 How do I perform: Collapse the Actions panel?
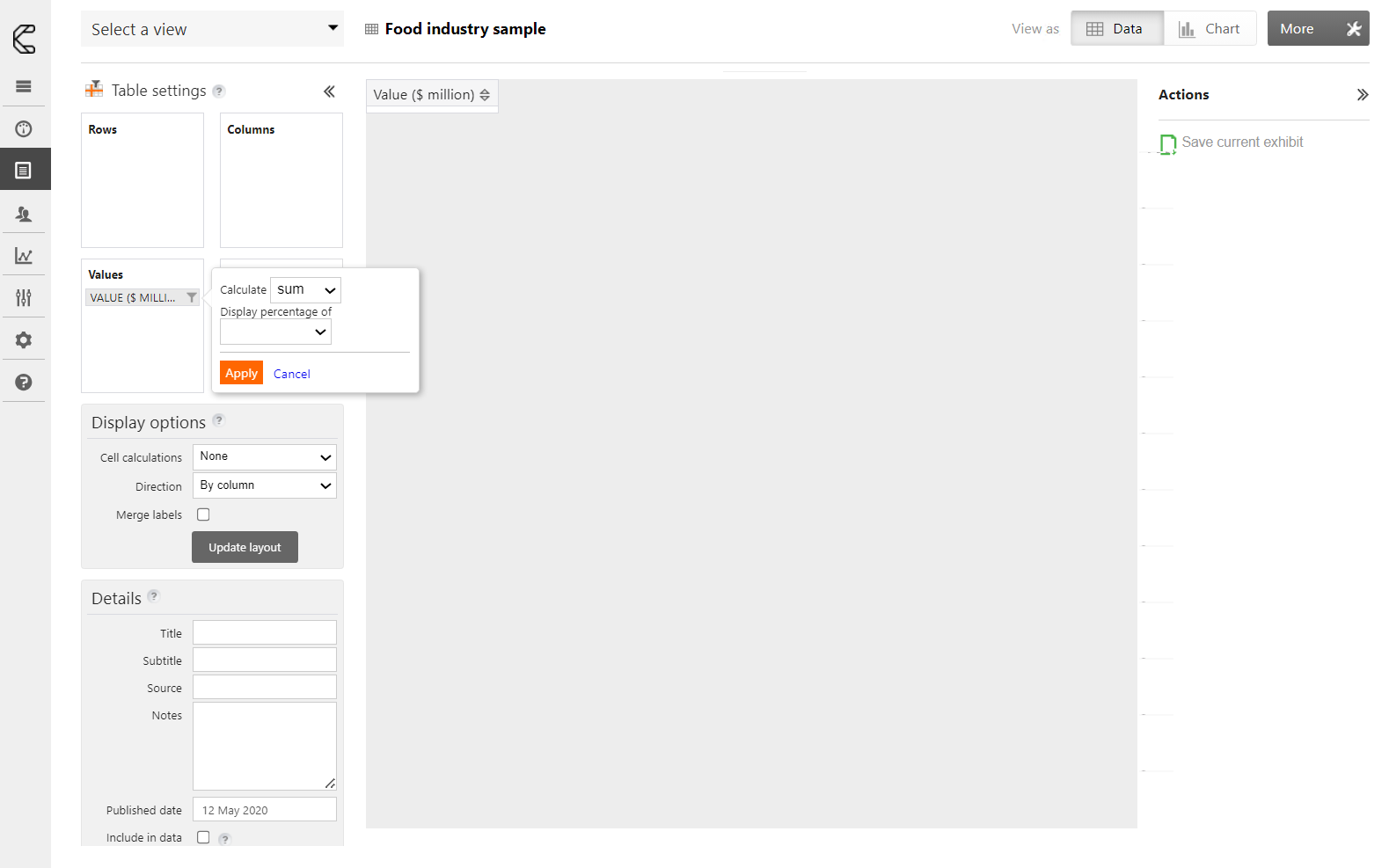pos(1362,95)
